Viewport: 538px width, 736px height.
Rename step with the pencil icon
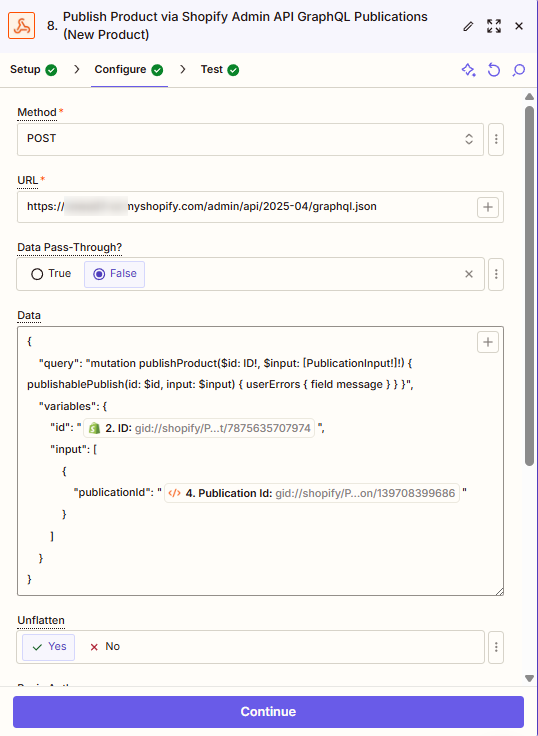(x=468, y=26)
